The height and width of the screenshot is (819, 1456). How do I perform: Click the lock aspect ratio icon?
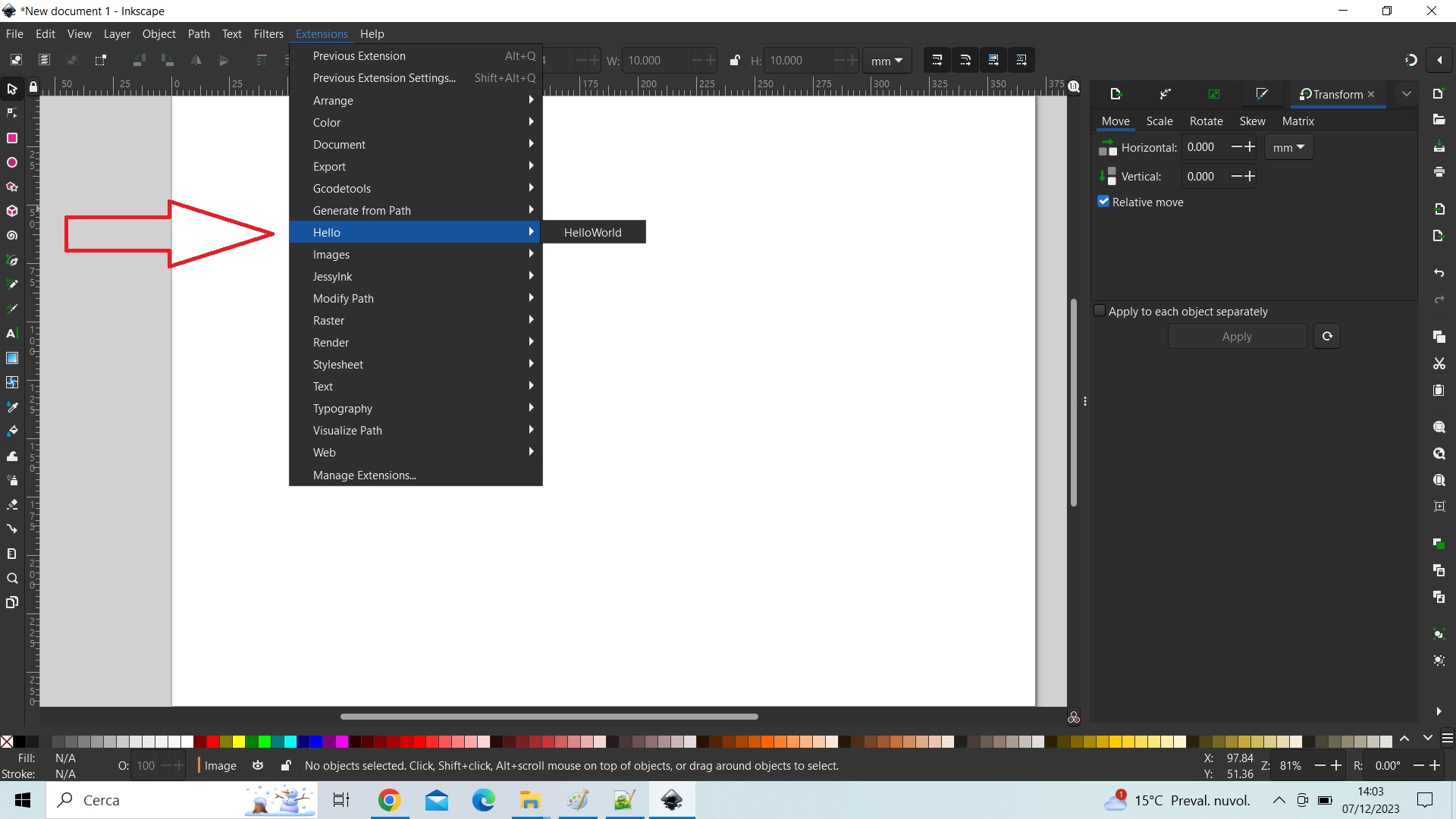click(x=734, y=61)
